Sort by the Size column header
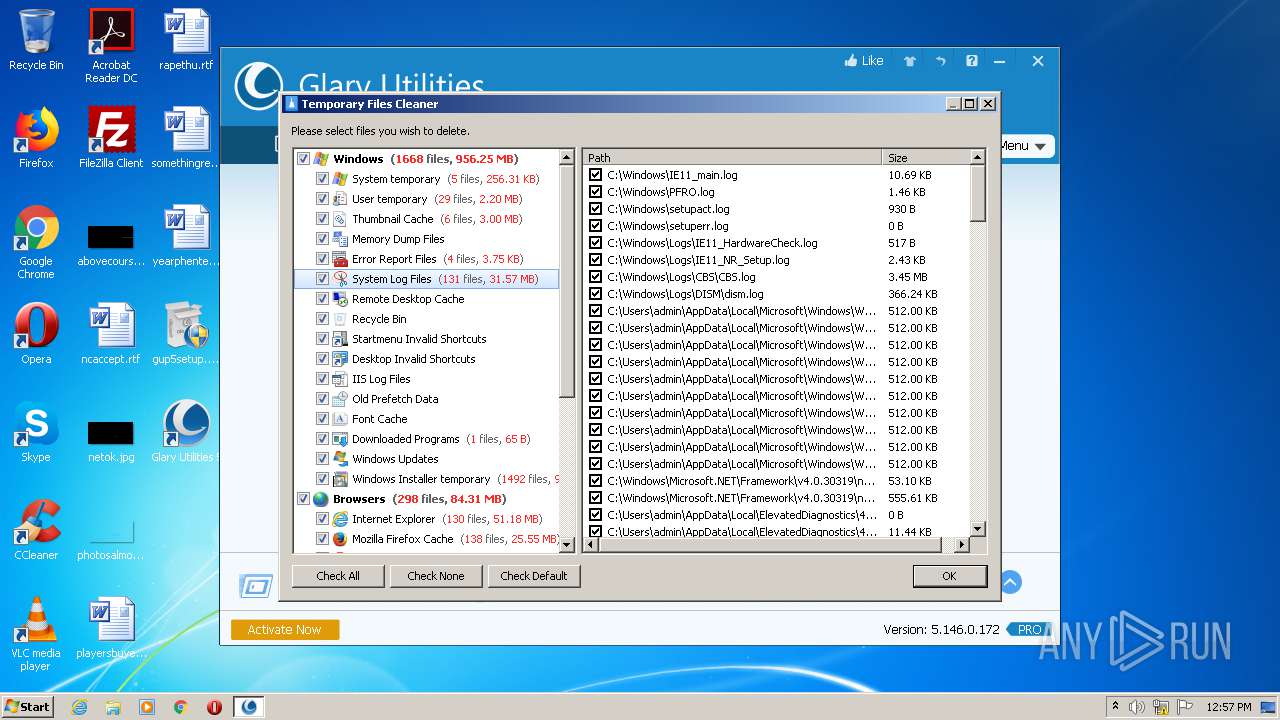This screenshot has height=720, width=1280. click(x=925, y=158)
